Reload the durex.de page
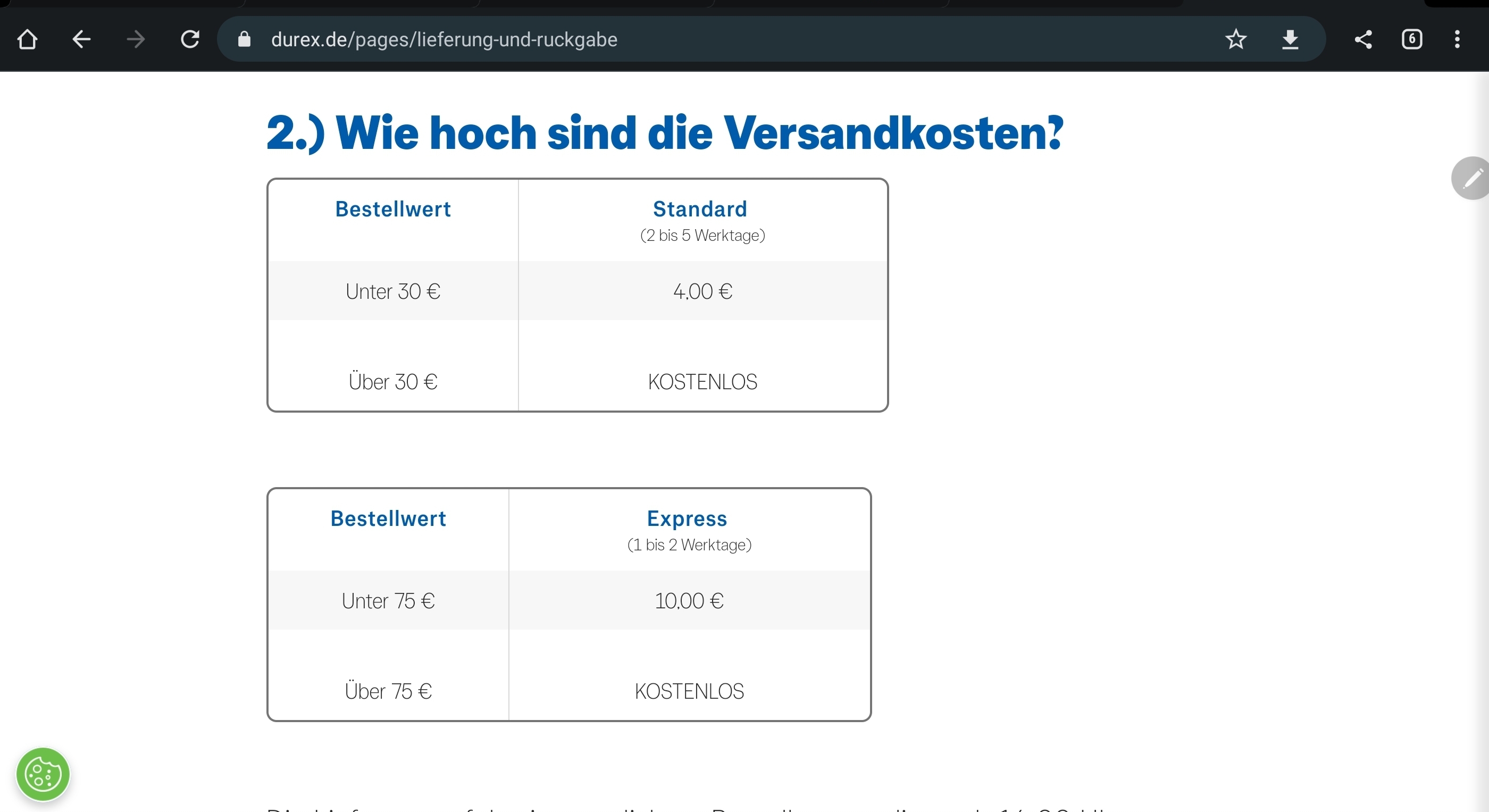Viewport: 1489px width, 812px height. pyautogui.click(x=190, y=39)
